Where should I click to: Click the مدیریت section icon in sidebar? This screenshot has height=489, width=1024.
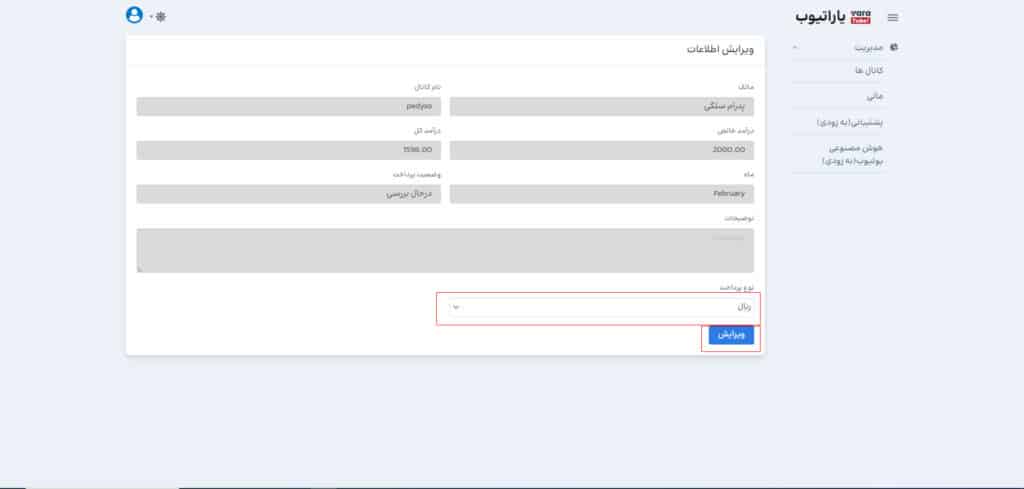(894, 47)
